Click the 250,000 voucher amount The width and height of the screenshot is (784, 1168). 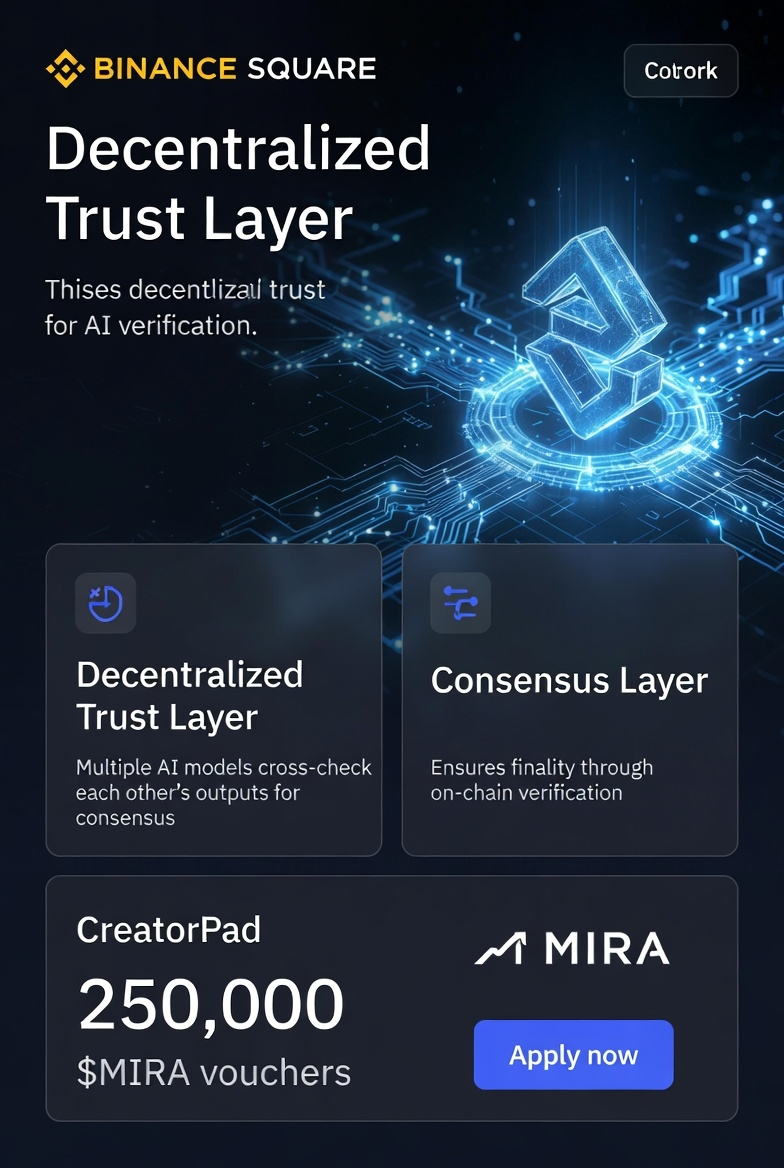pyautogui.click(x=211, y=1004)
